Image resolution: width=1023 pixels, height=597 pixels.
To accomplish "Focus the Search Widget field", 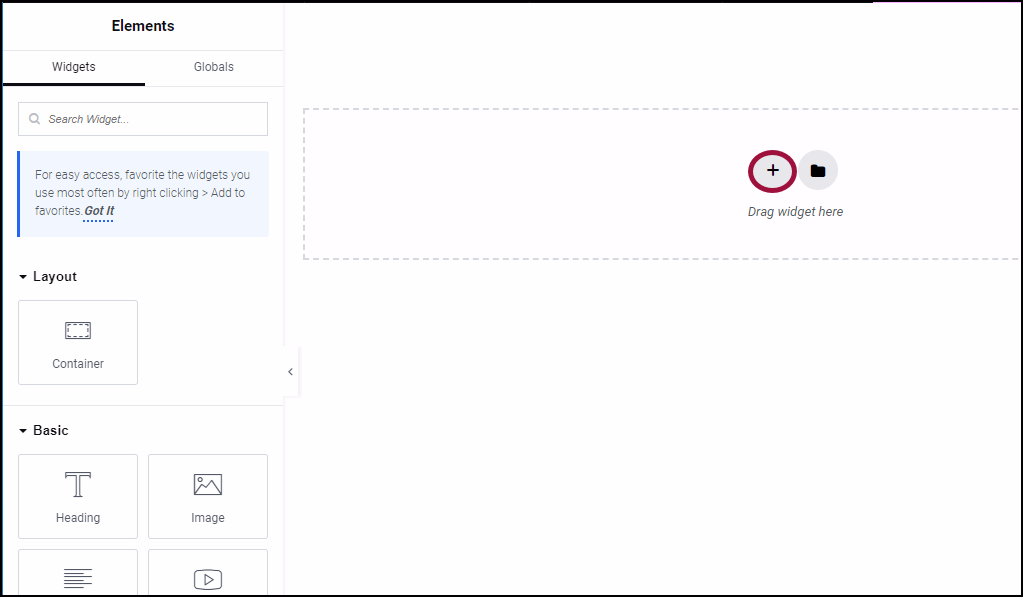I will point(150,119).
